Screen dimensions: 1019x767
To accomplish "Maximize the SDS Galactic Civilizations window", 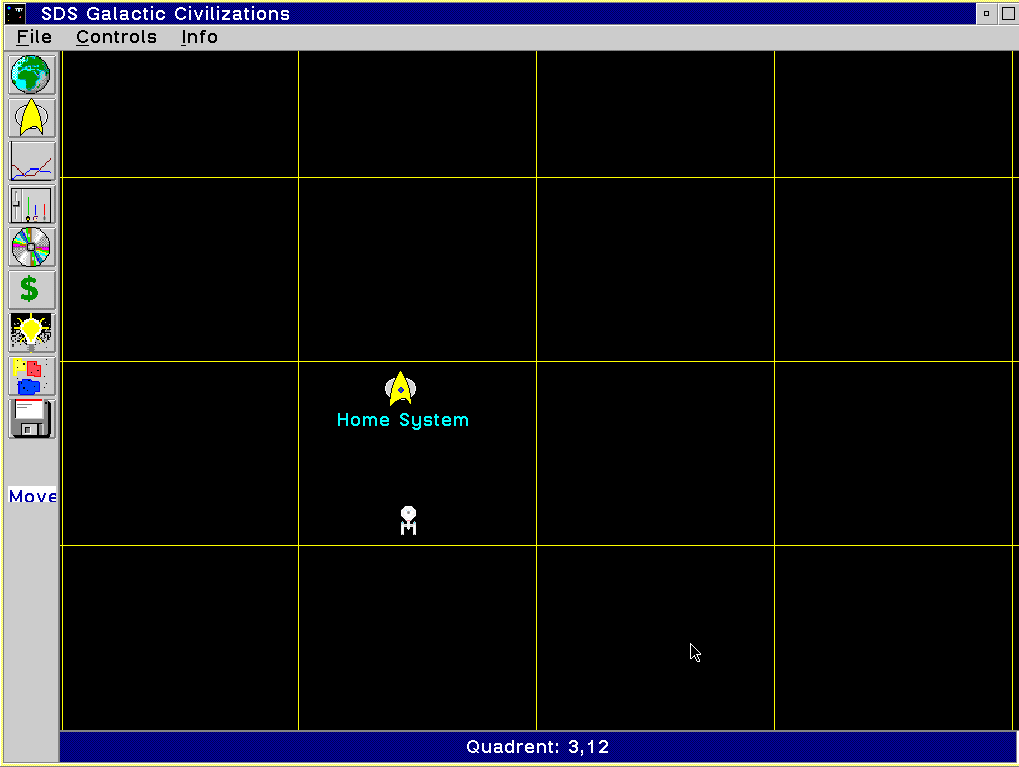I will point(1008,14).
